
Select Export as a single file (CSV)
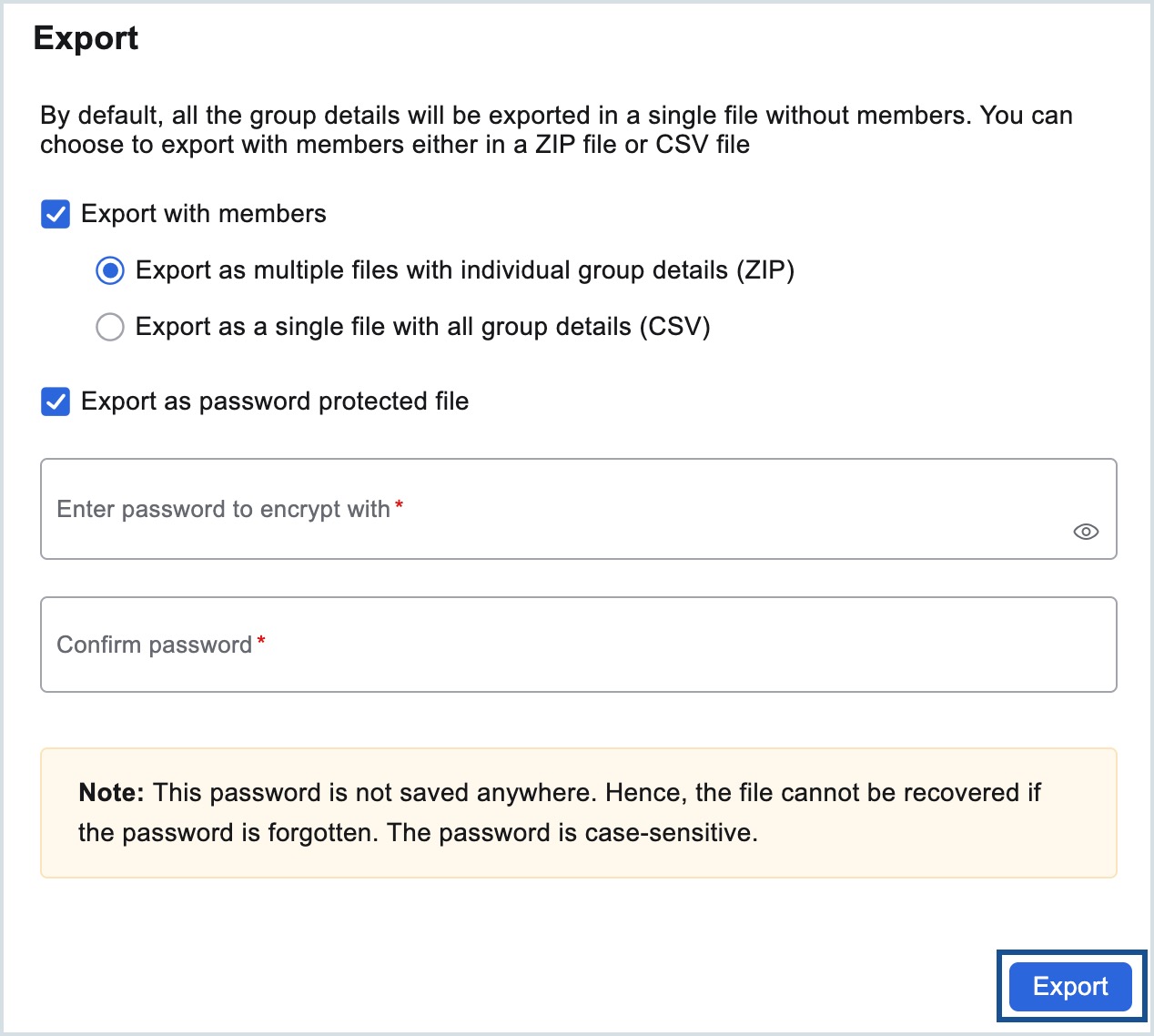tap(109, 327)
